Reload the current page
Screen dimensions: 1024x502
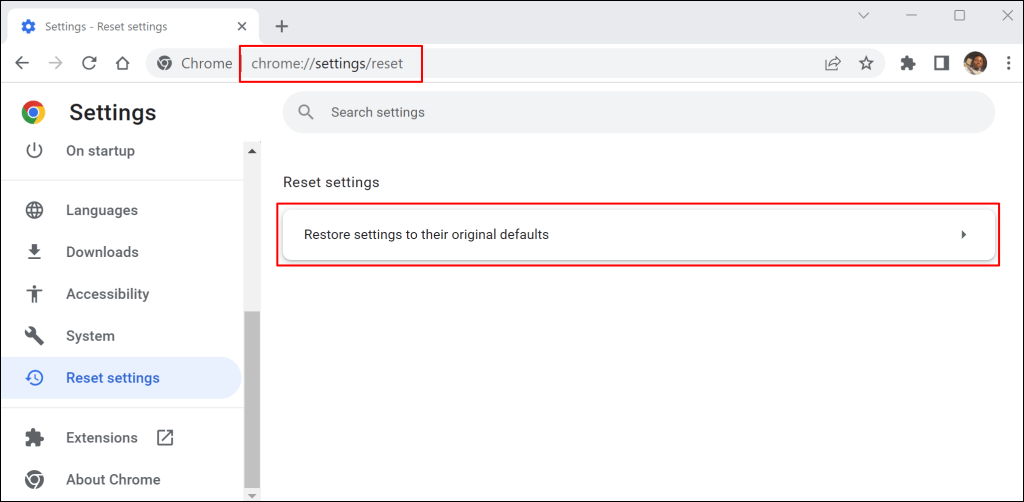coord(89,63)
